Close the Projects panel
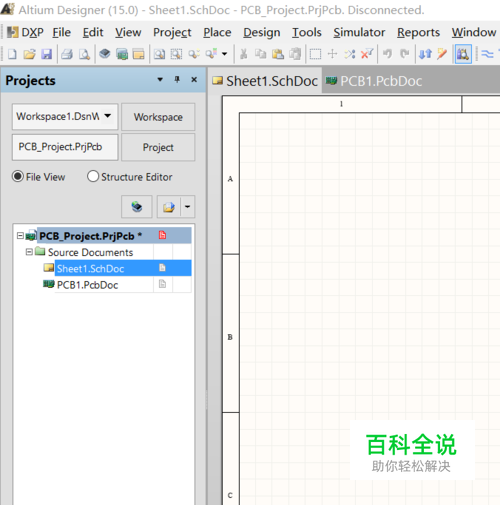 [194, 80]
